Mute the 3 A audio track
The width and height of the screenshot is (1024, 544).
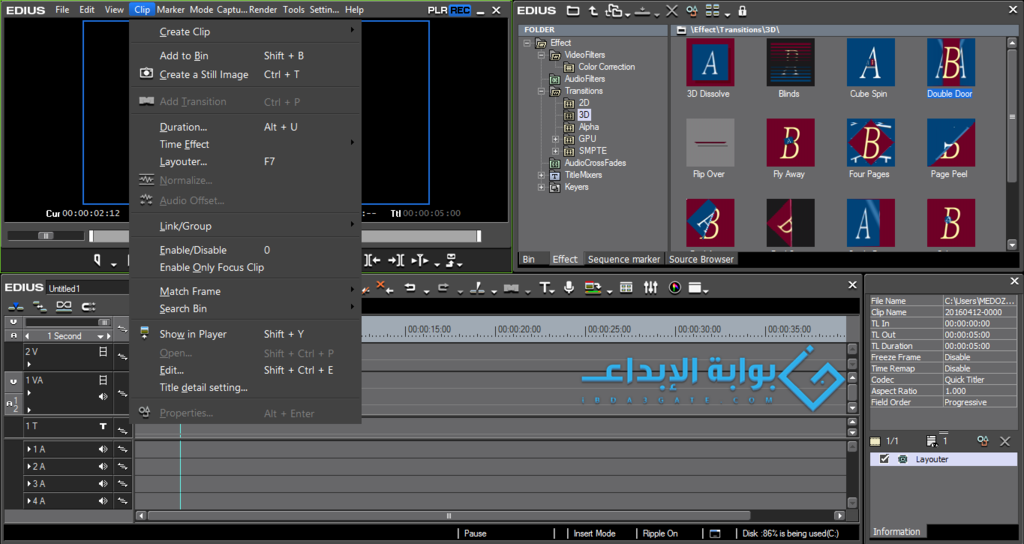click(103, 484)
